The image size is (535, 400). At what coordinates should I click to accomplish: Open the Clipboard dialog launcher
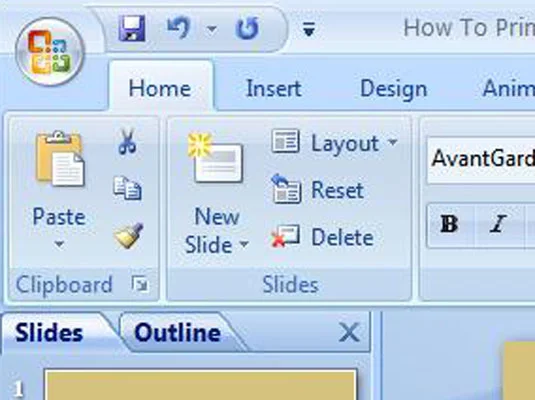[140, 284]
